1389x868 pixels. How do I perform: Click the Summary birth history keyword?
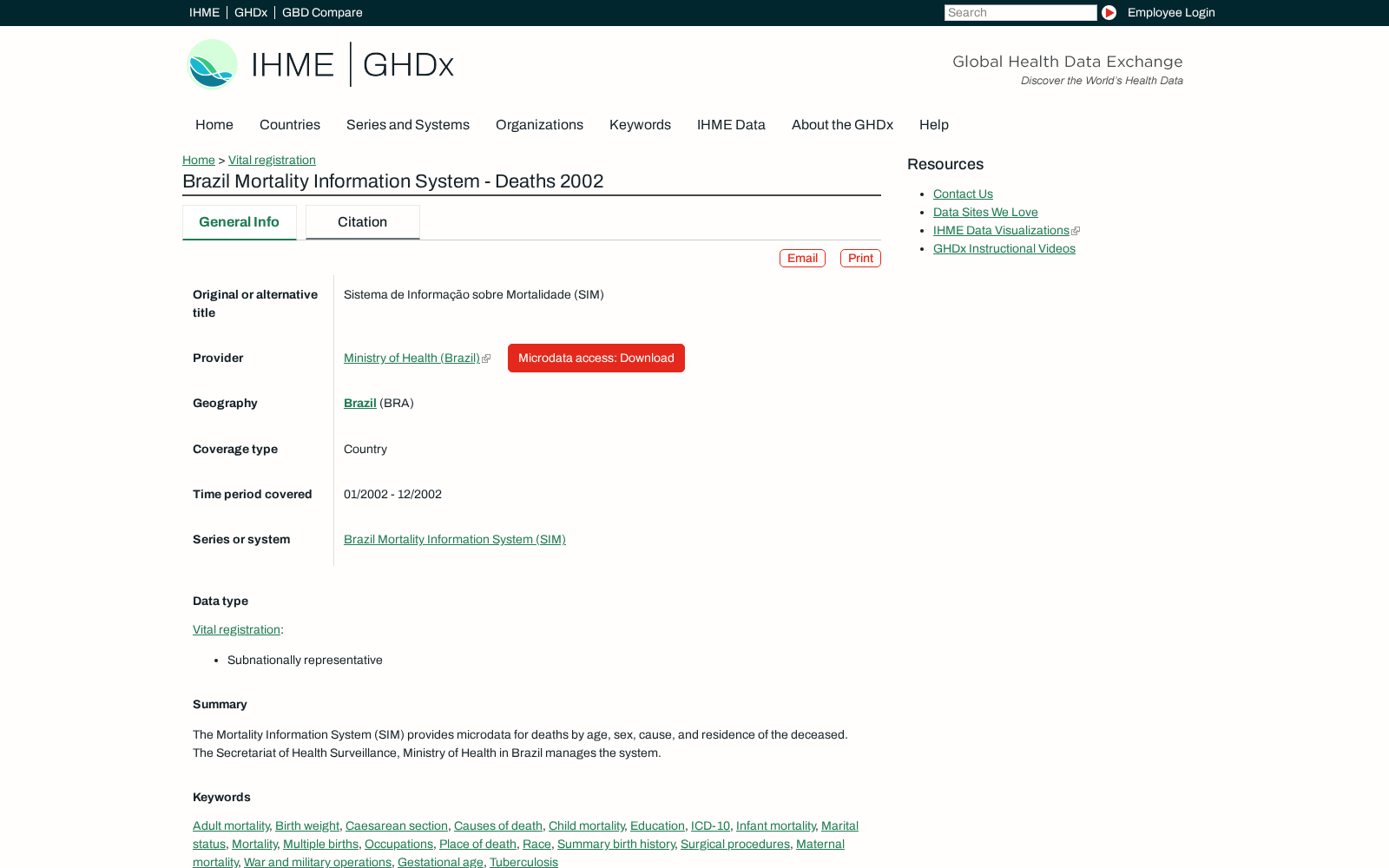click(x=616, y=844)
